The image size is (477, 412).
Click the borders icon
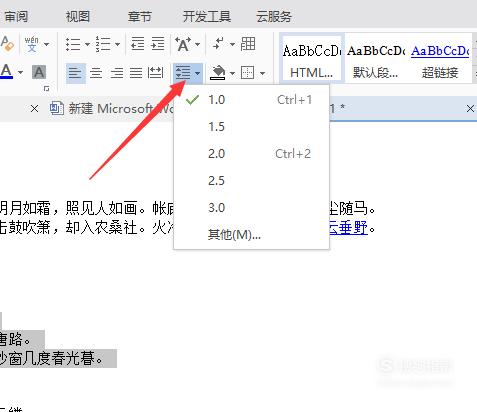tap(248, 72)
